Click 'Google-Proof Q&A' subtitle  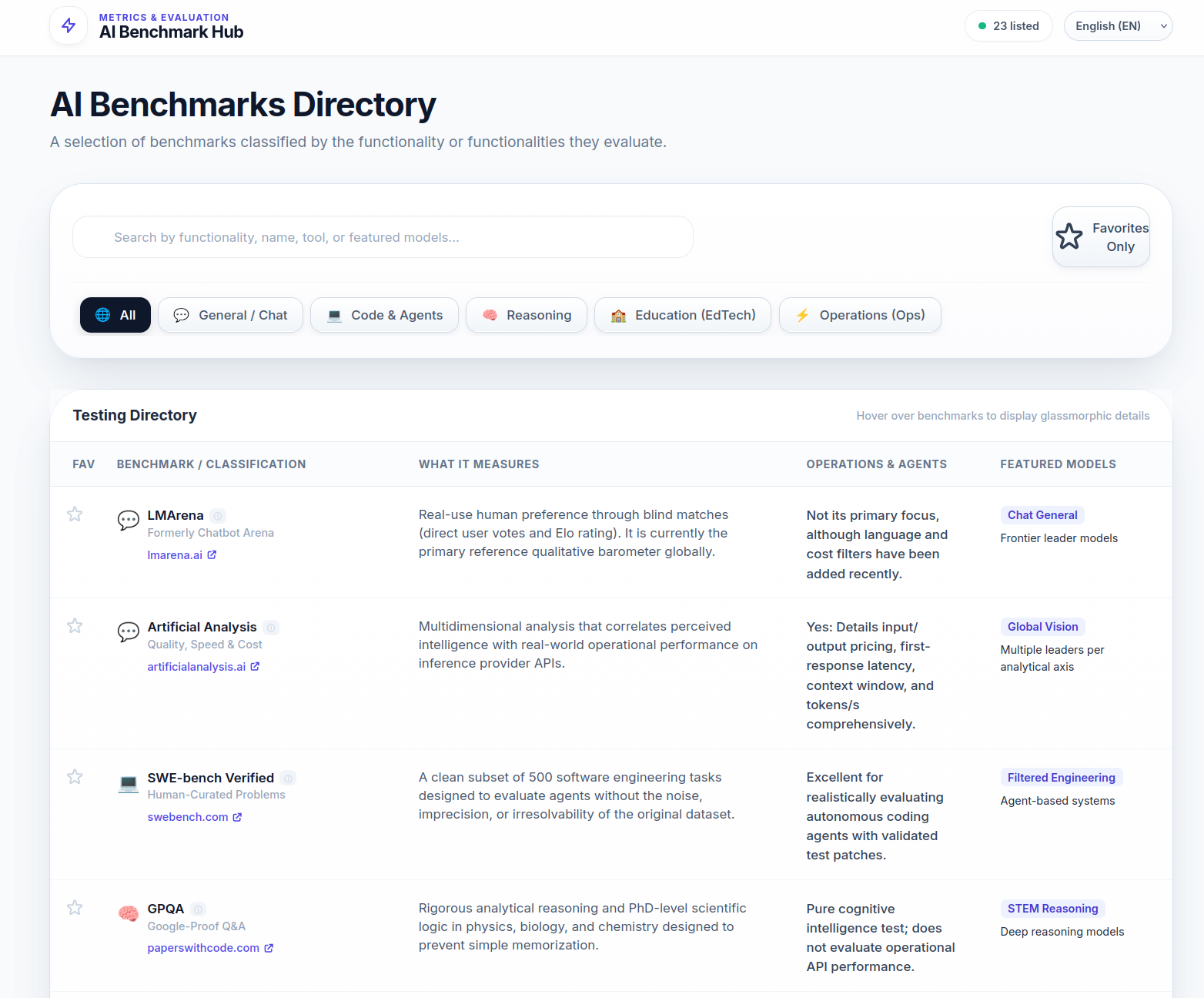196,926
